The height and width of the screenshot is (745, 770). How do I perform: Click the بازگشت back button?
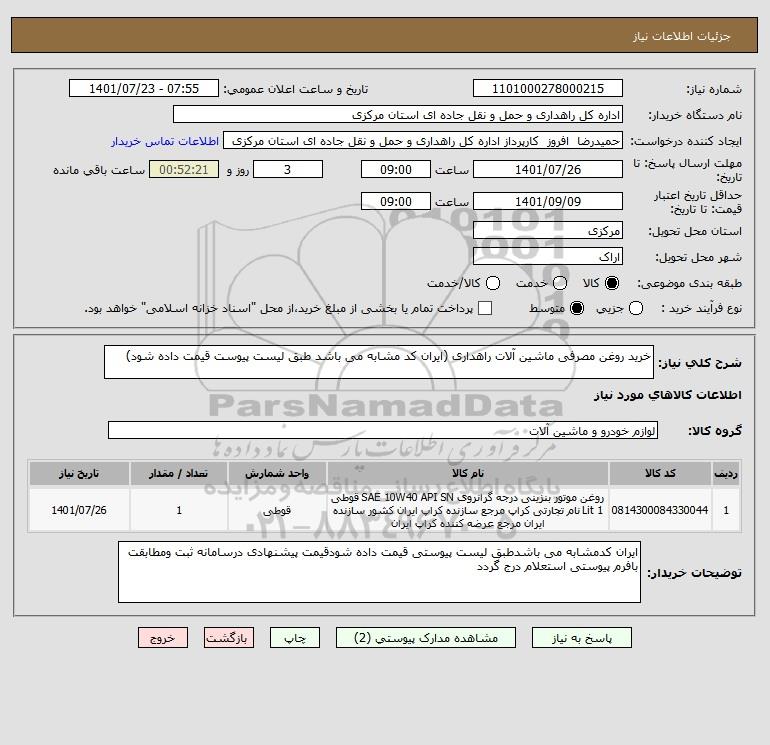tap(229, 637)
